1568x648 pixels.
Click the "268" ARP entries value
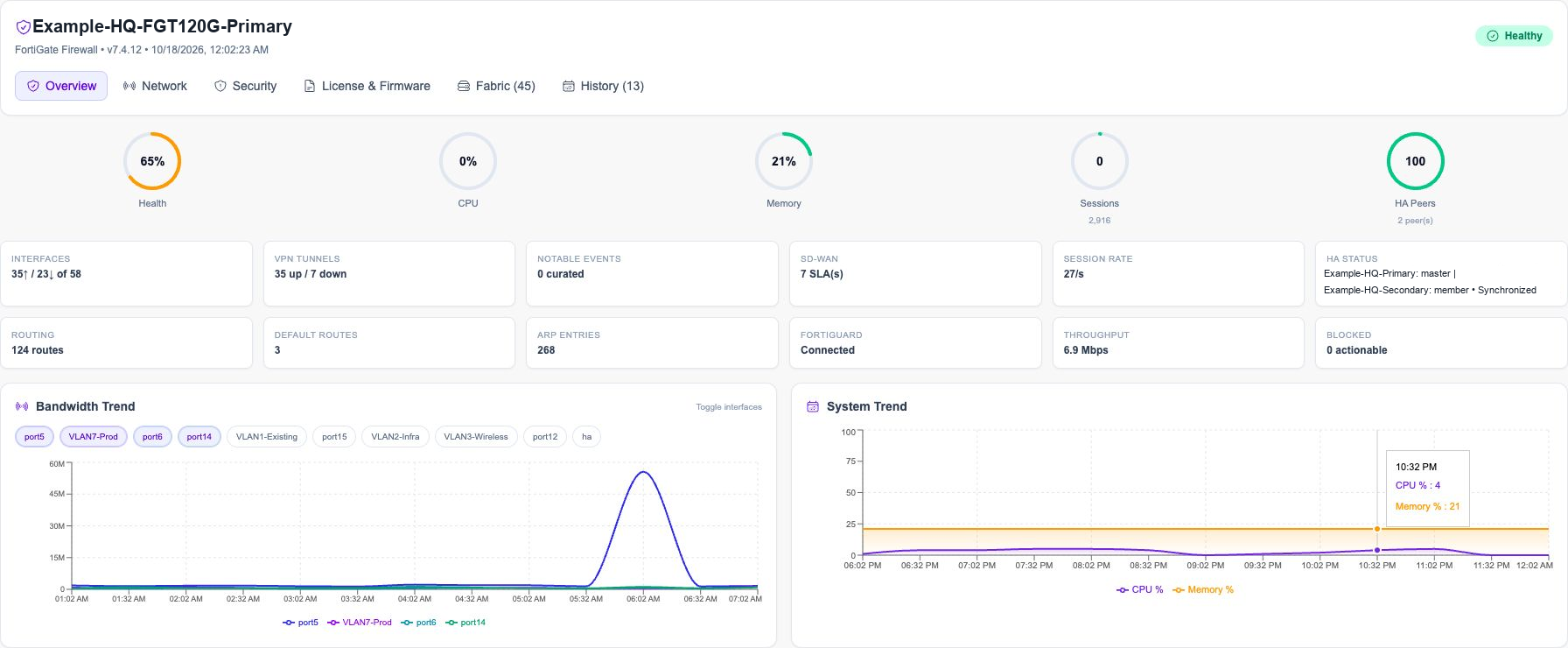click(x=546, y=350)
